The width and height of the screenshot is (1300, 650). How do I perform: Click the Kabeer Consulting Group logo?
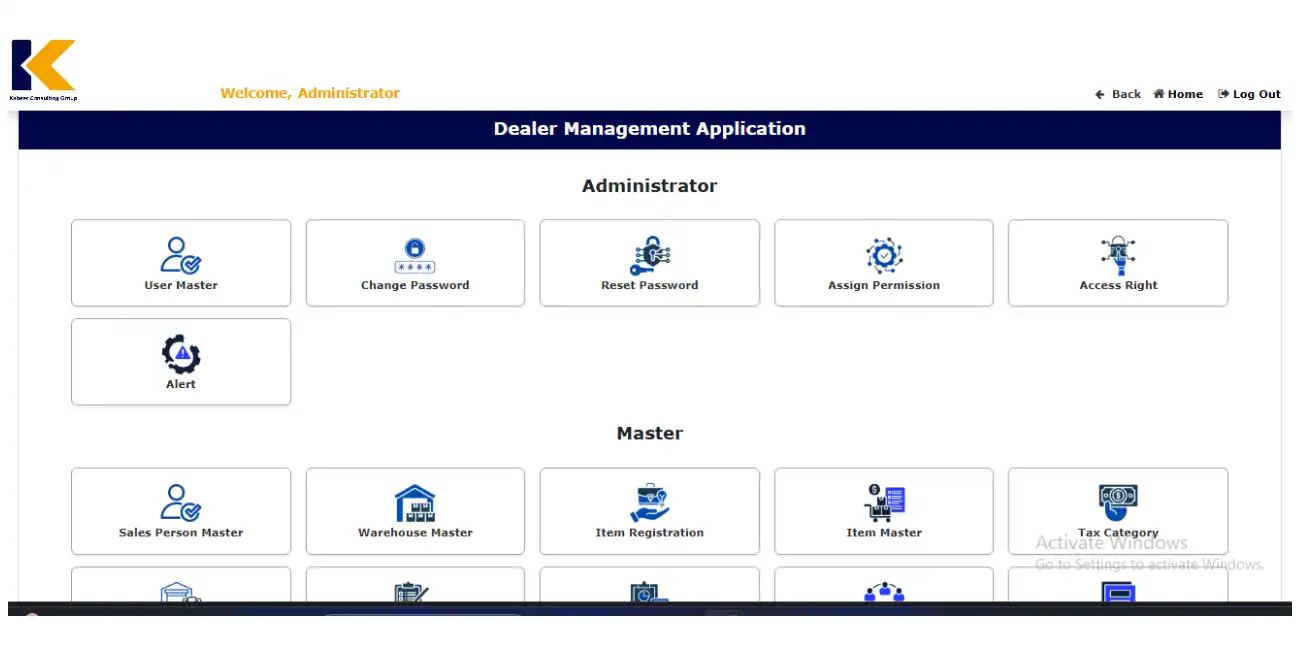(x=43, y=70)
